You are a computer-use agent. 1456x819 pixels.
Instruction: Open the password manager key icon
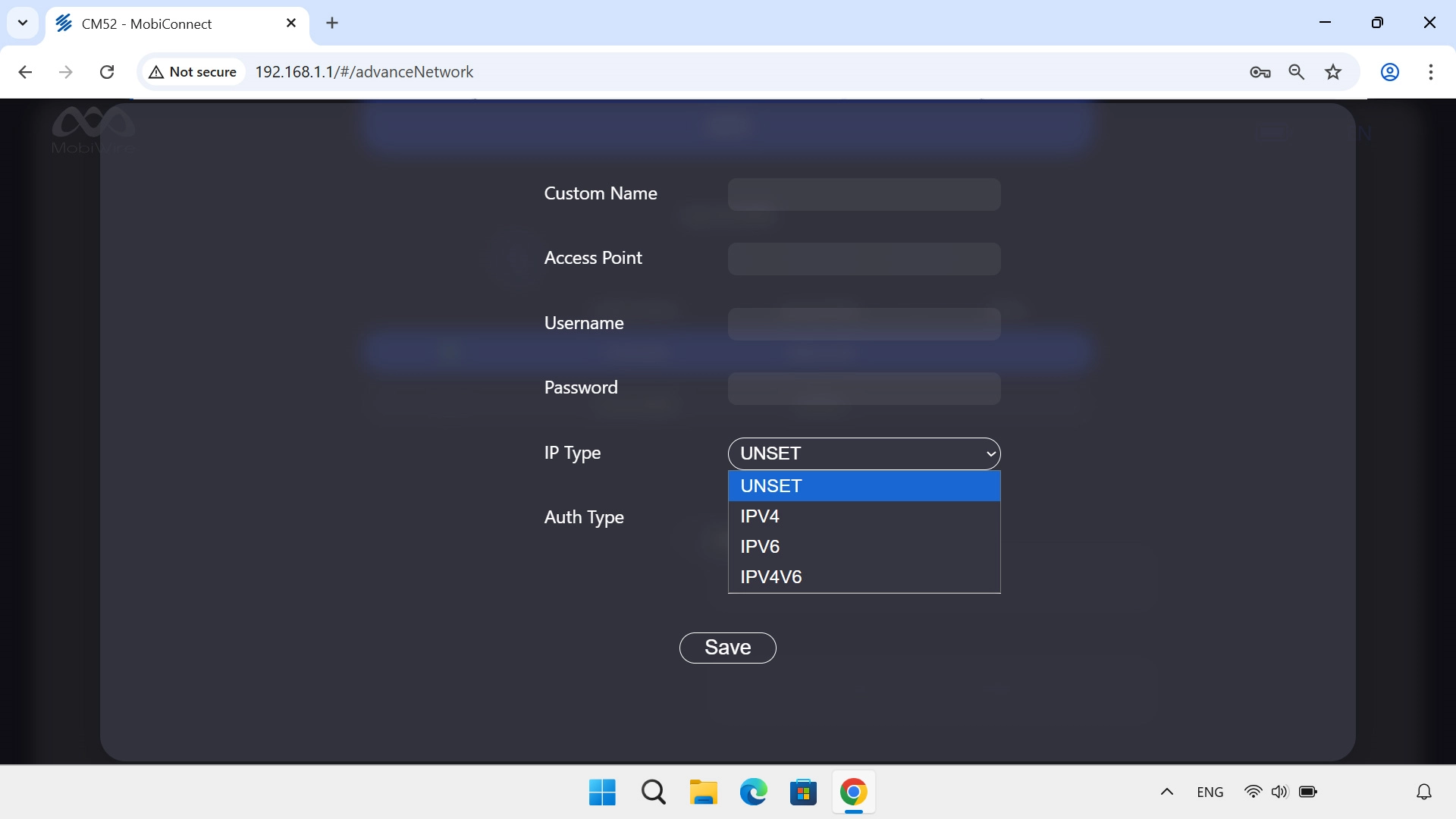1260,72
